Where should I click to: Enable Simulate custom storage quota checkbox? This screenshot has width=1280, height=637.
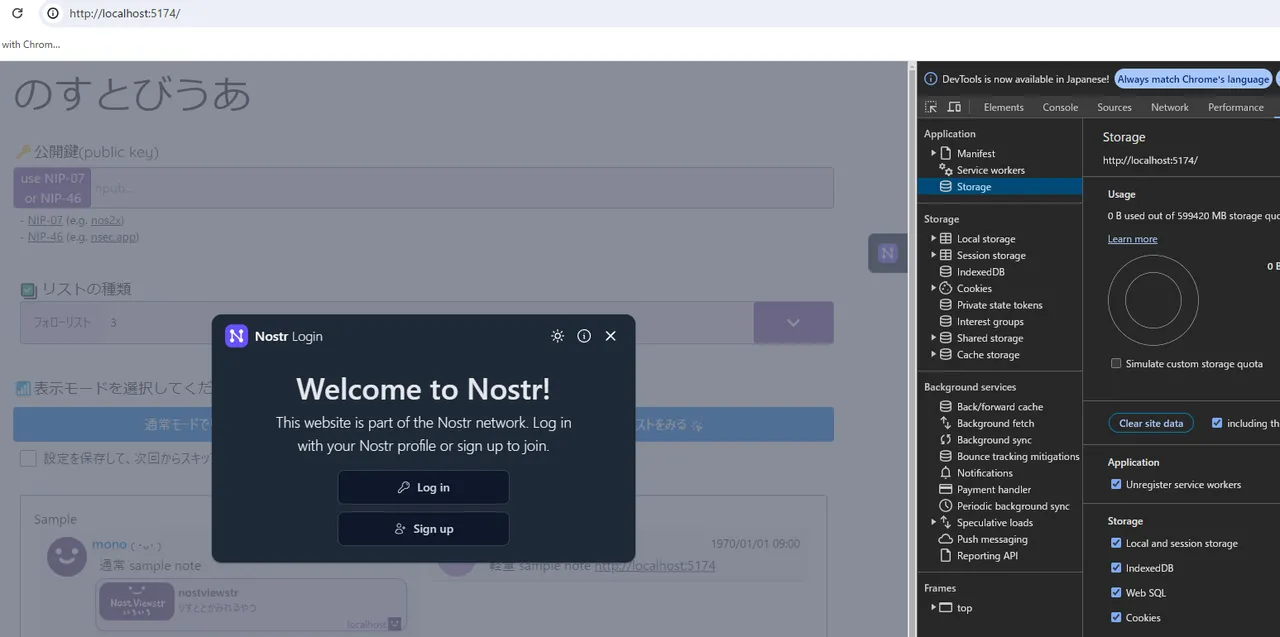[x=1116, y=364]
